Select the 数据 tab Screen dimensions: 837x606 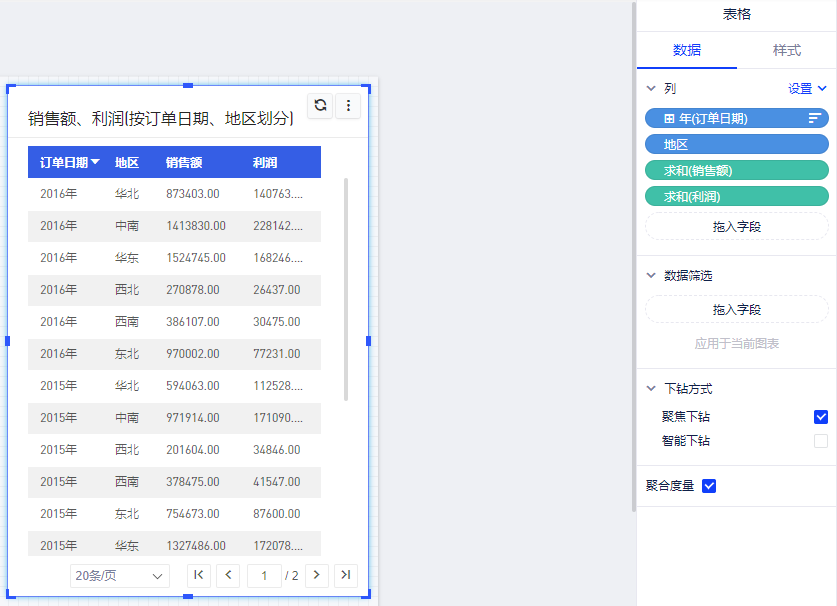click(x=687, y=50)
